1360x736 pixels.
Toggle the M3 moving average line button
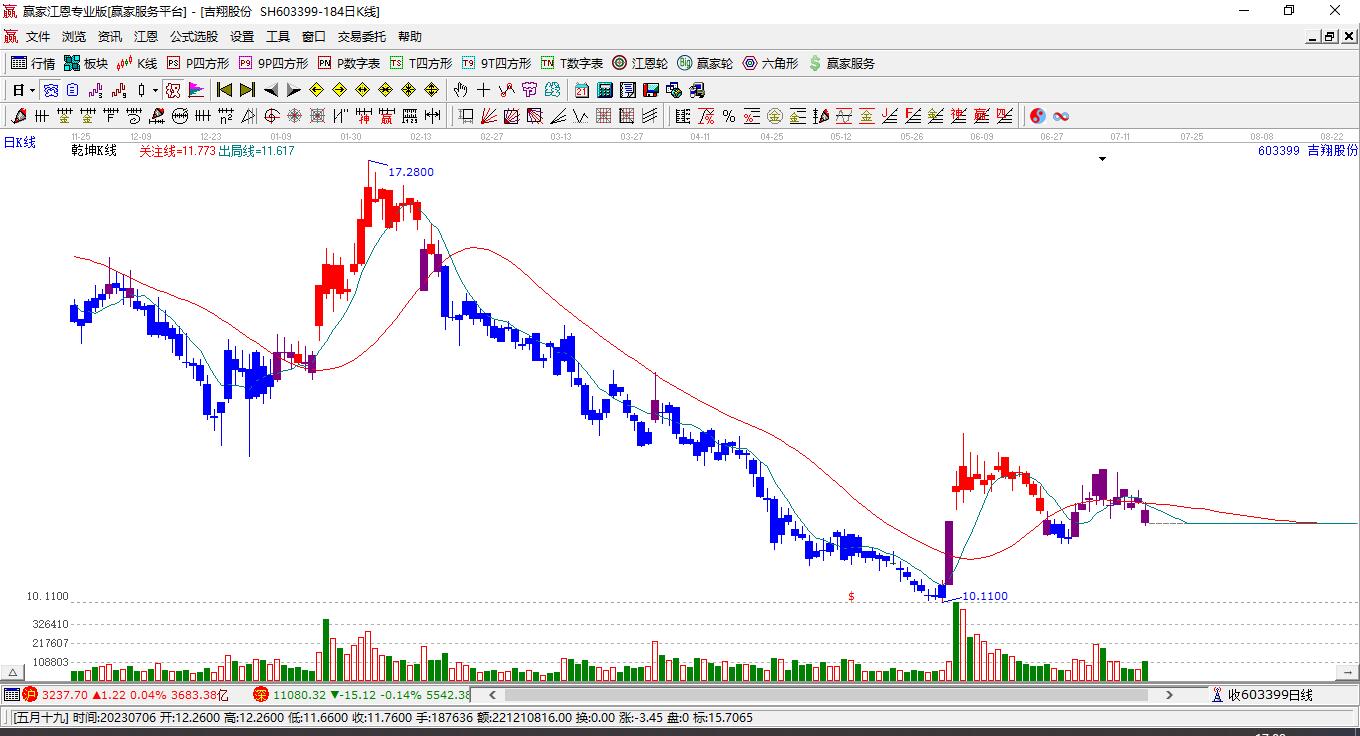pos(95,90)
